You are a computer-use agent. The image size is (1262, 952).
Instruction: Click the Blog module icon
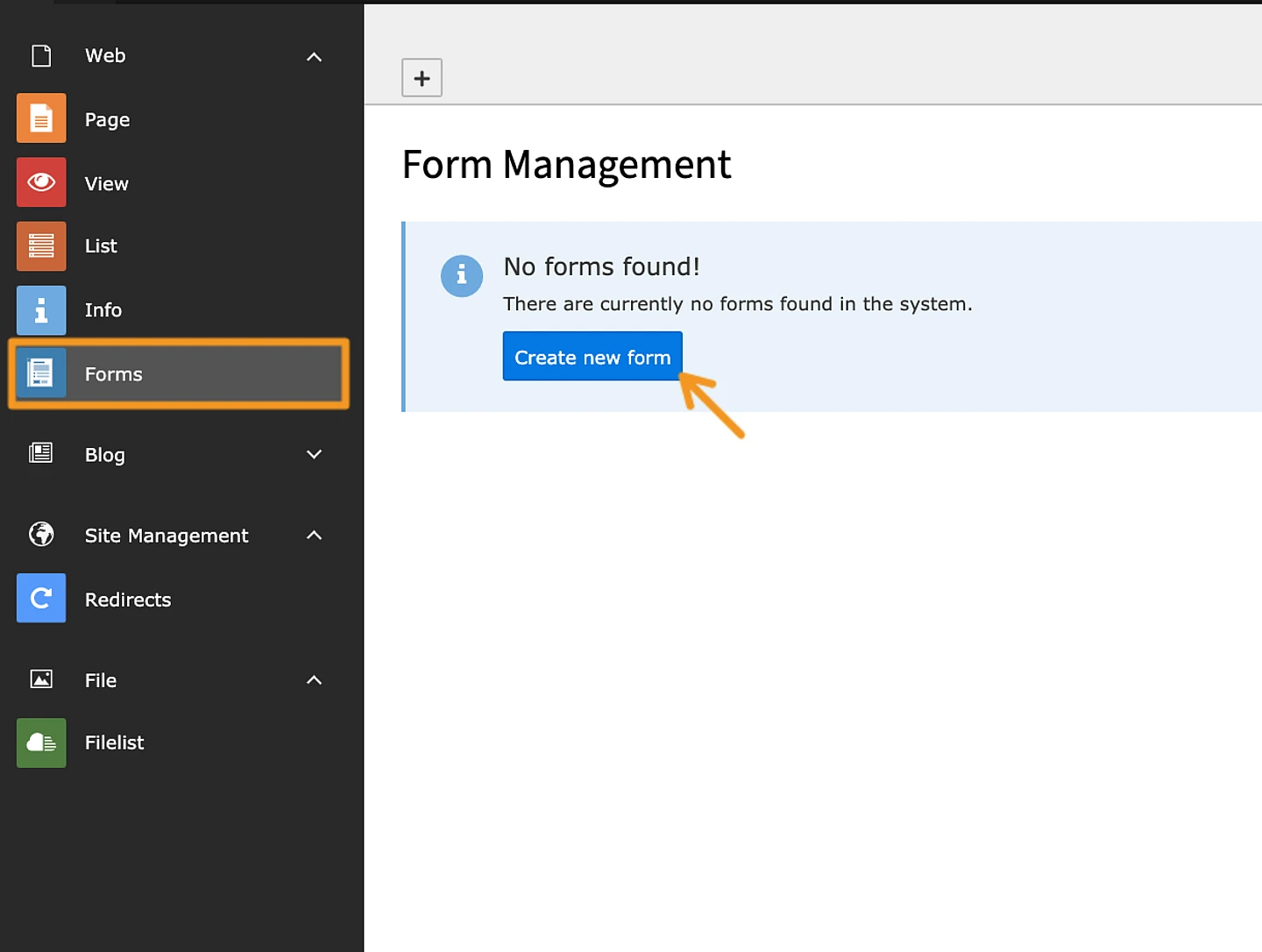[40, 454]
